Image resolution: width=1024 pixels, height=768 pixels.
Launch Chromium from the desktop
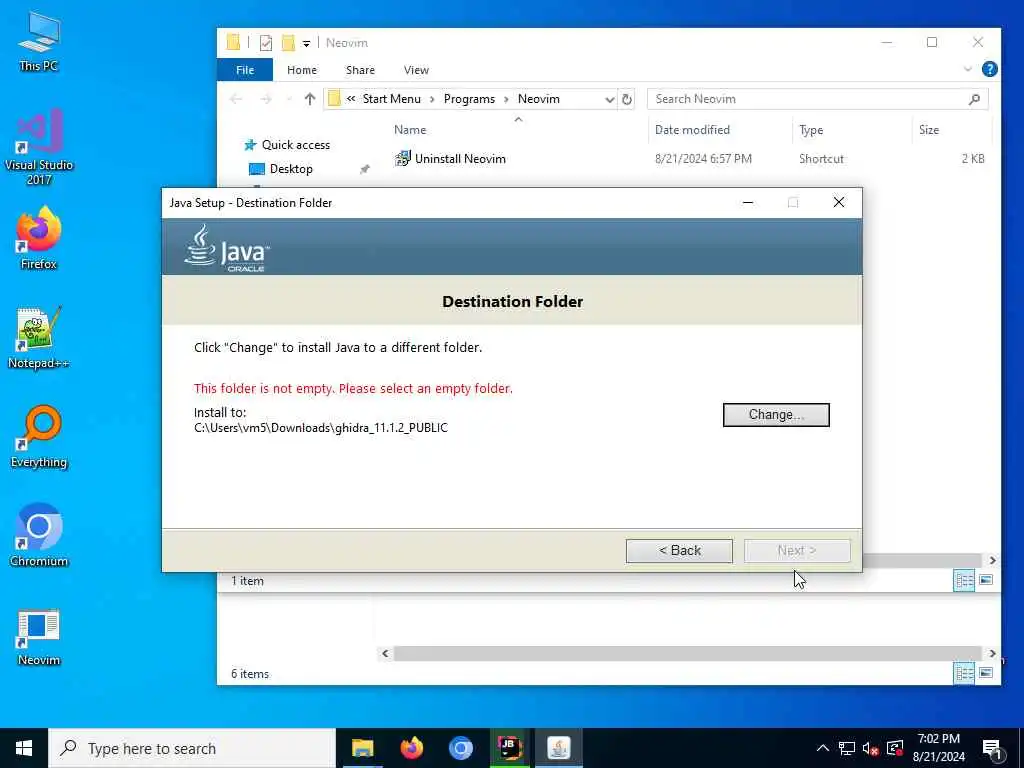(x=39, y=536)
